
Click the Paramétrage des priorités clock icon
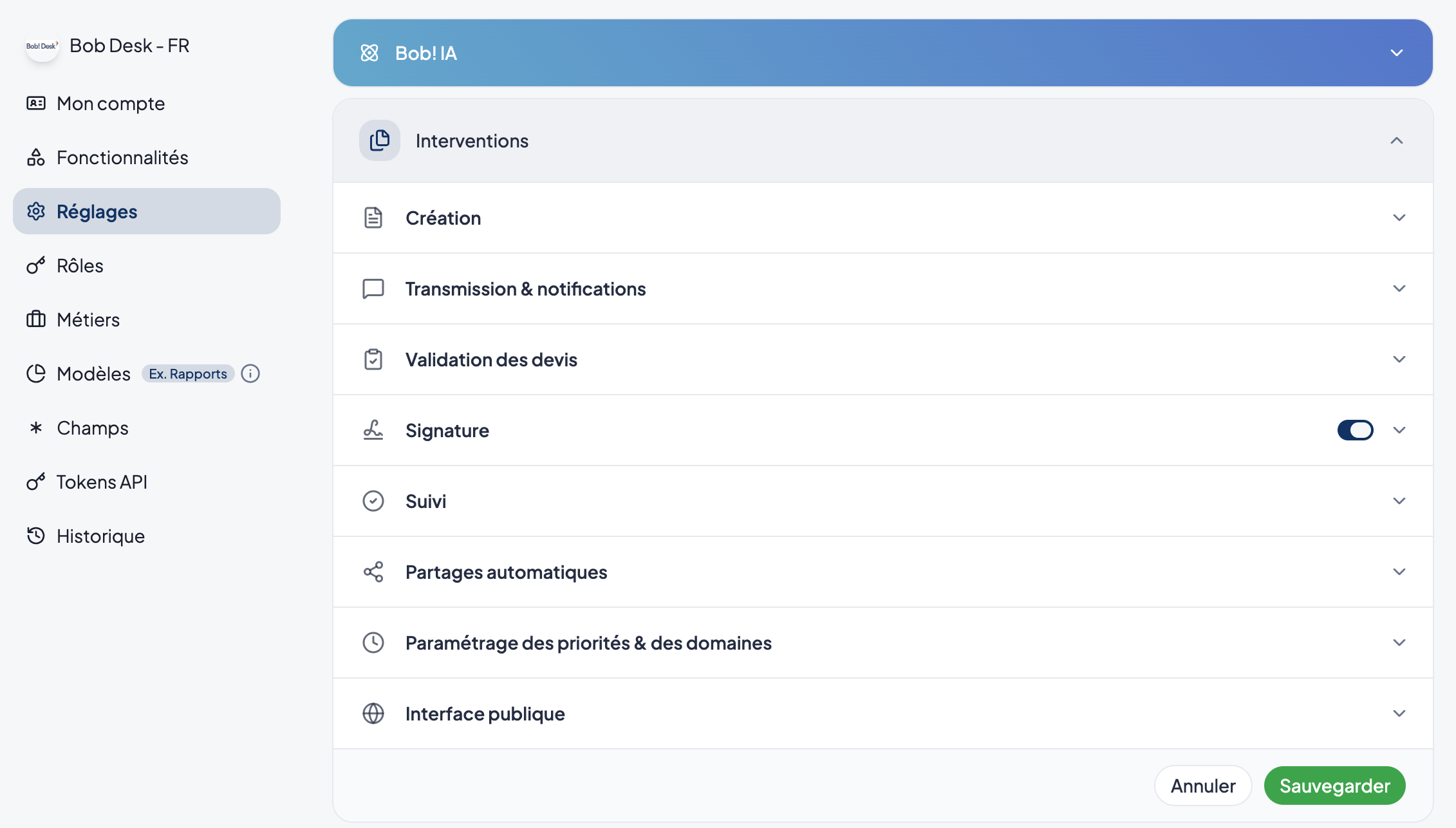(373, 643)
